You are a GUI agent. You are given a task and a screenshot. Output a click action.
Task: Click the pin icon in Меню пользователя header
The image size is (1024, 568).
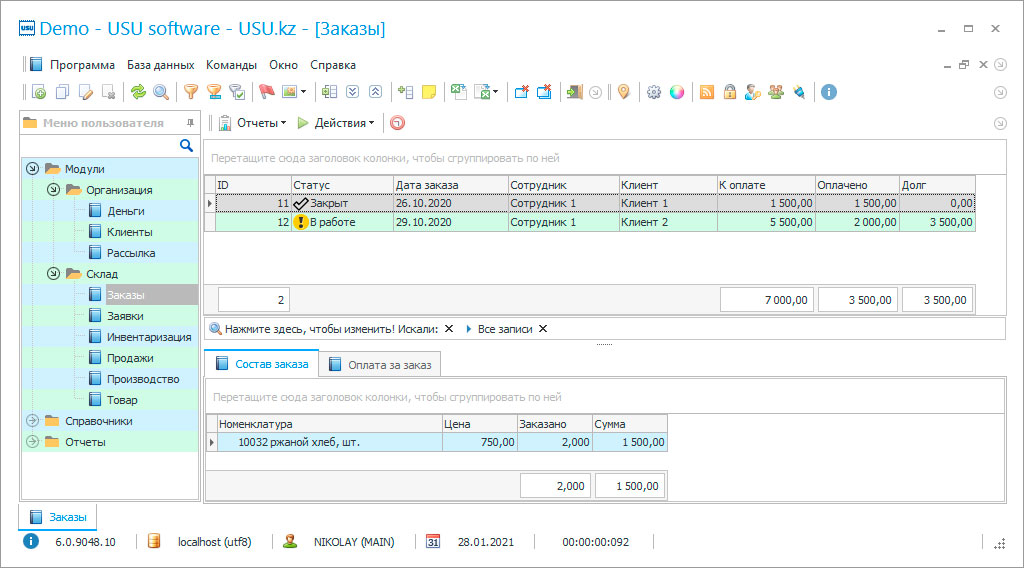click(x=190, y=123)
